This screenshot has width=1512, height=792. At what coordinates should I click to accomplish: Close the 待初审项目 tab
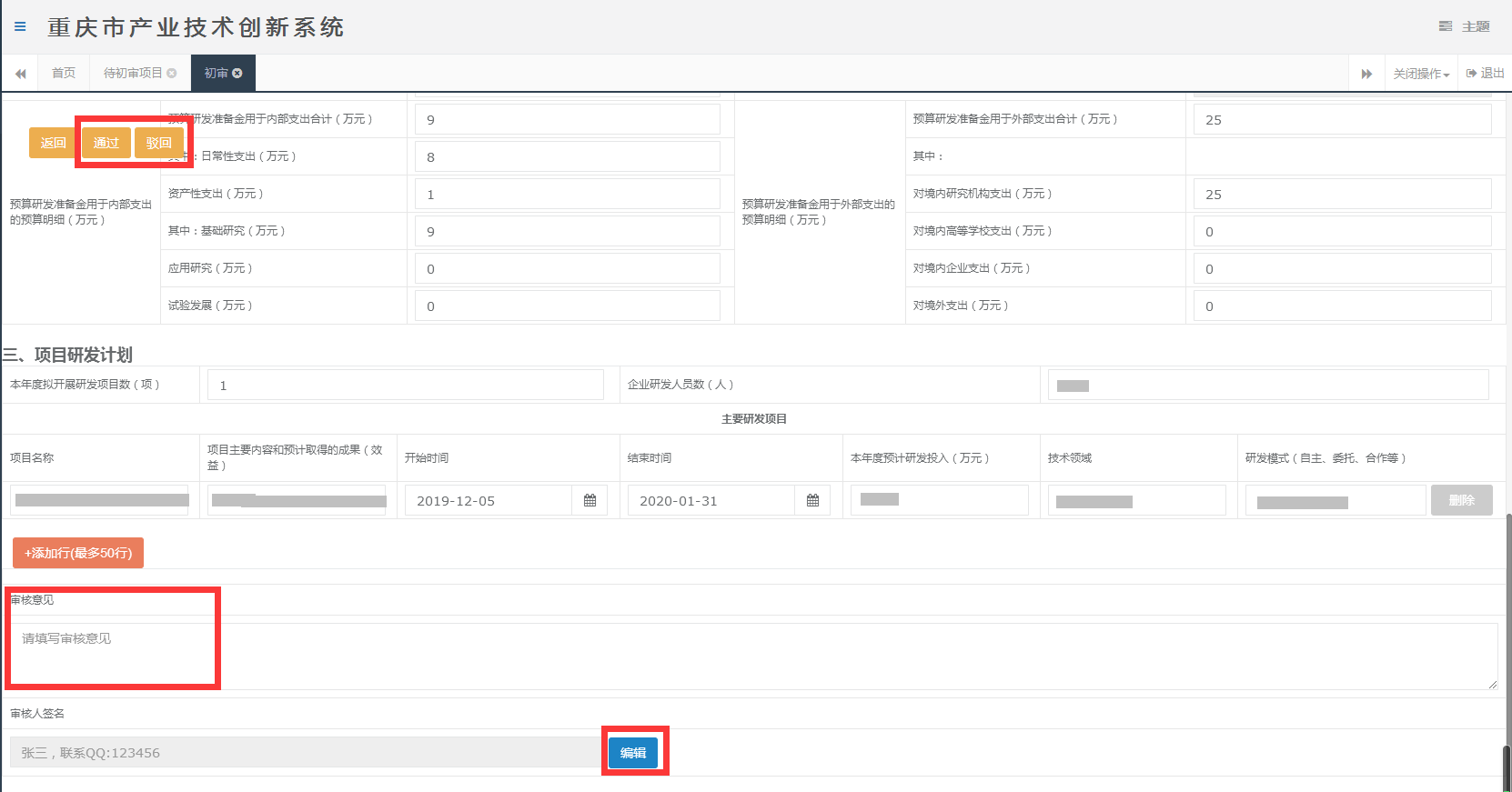[172, 74]
